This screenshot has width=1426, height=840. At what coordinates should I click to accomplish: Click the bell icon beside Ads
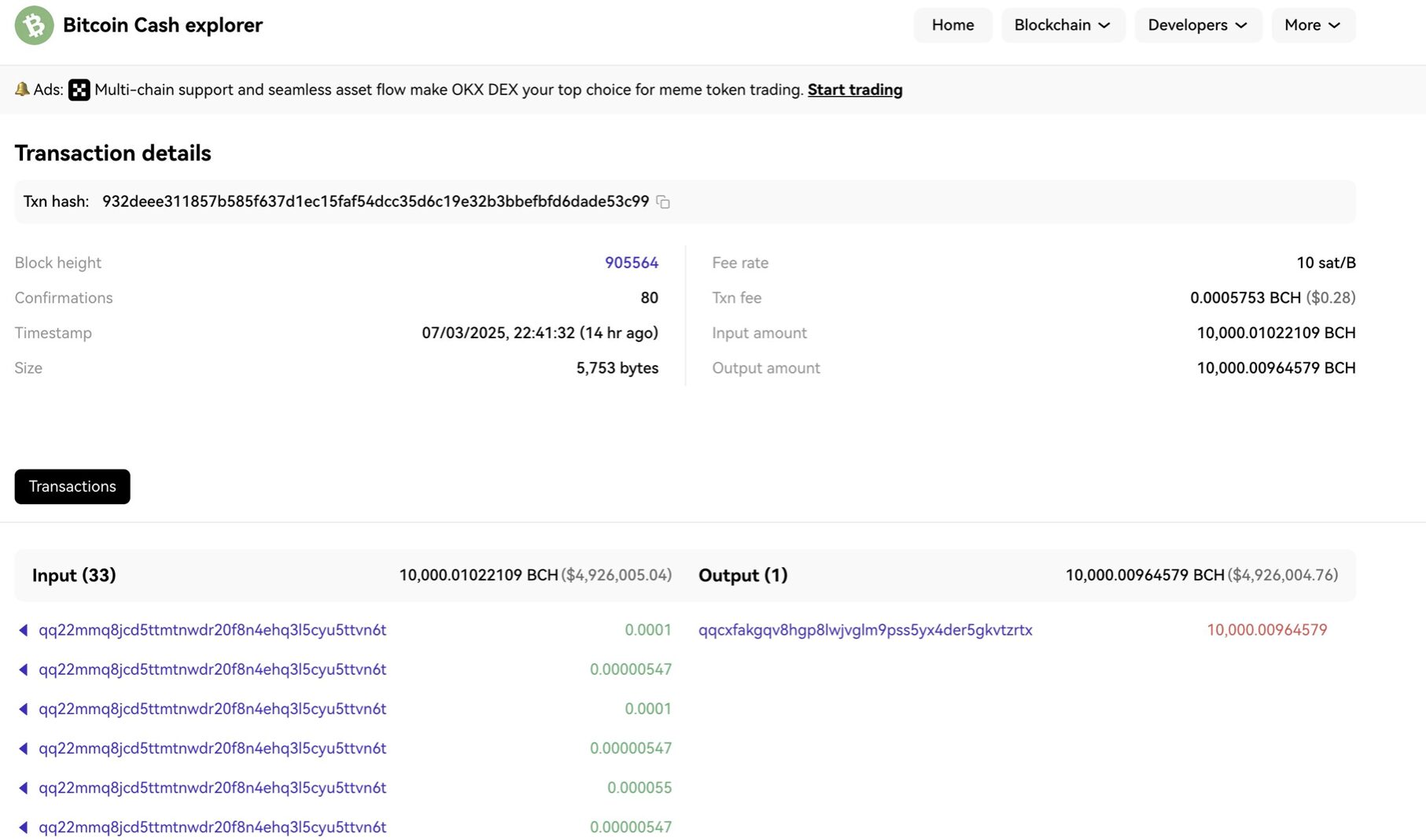(21, 89)
